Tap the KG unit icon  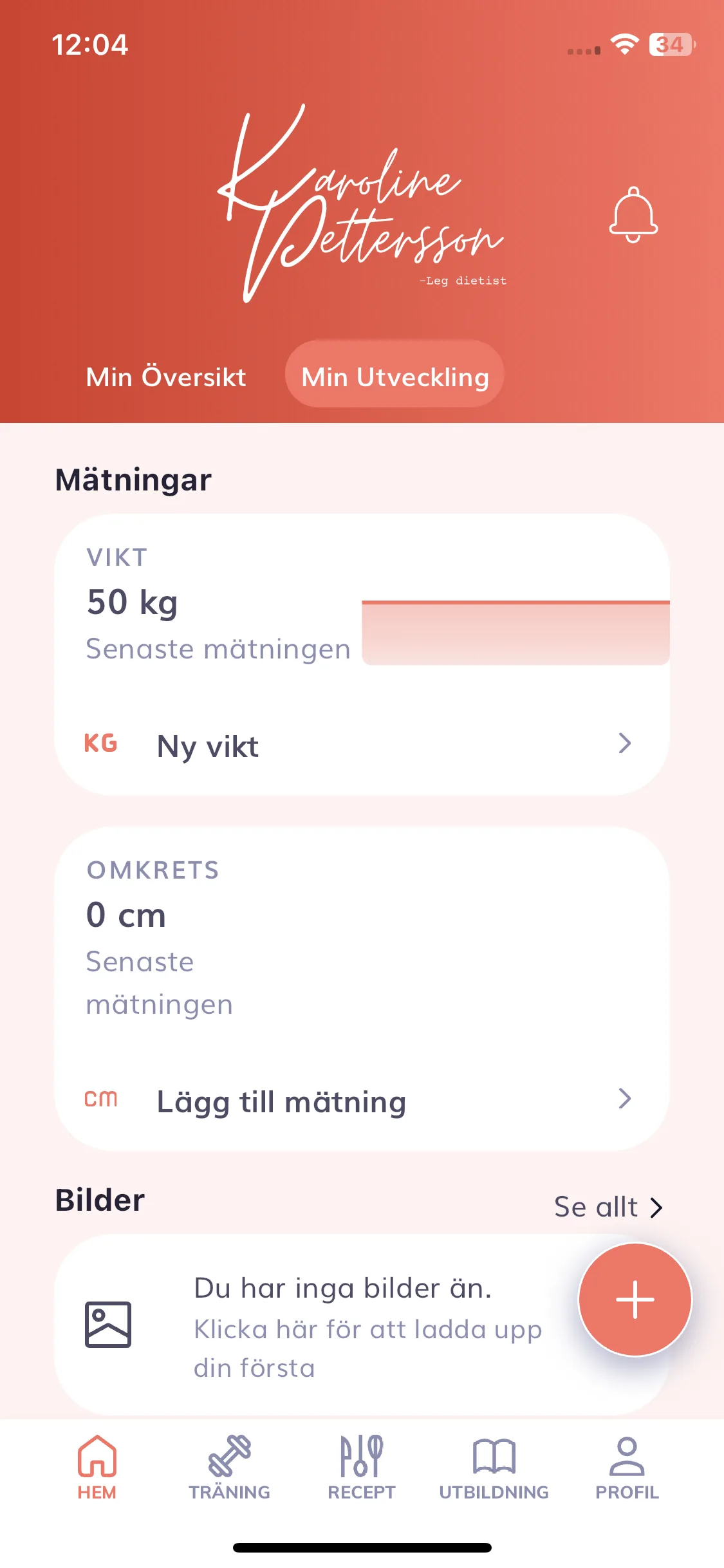point(100,743)
